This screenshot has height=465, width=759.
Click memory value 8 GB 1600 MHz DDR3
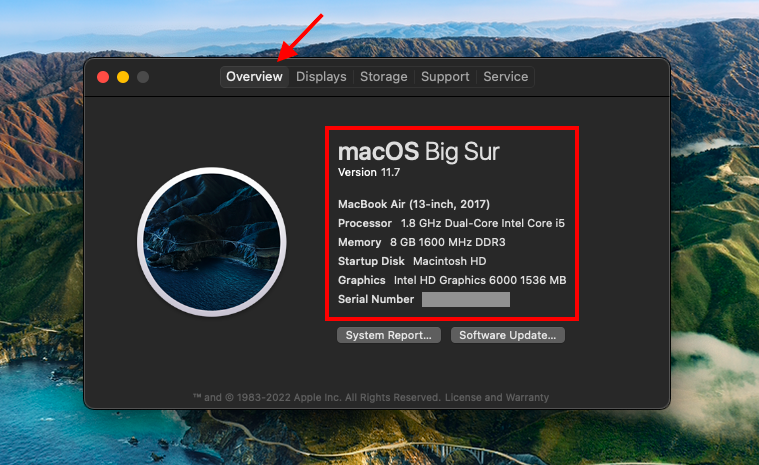[x=448, y=242]
